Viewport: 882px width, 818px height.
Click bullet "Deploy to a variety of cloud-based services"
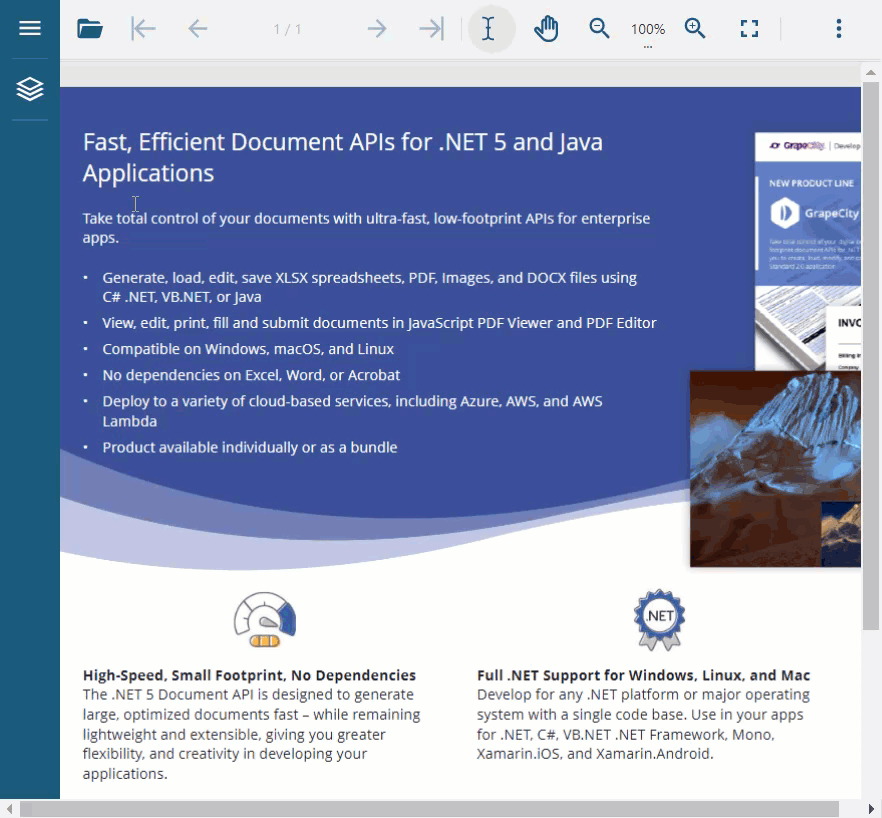tap(352, 411)
